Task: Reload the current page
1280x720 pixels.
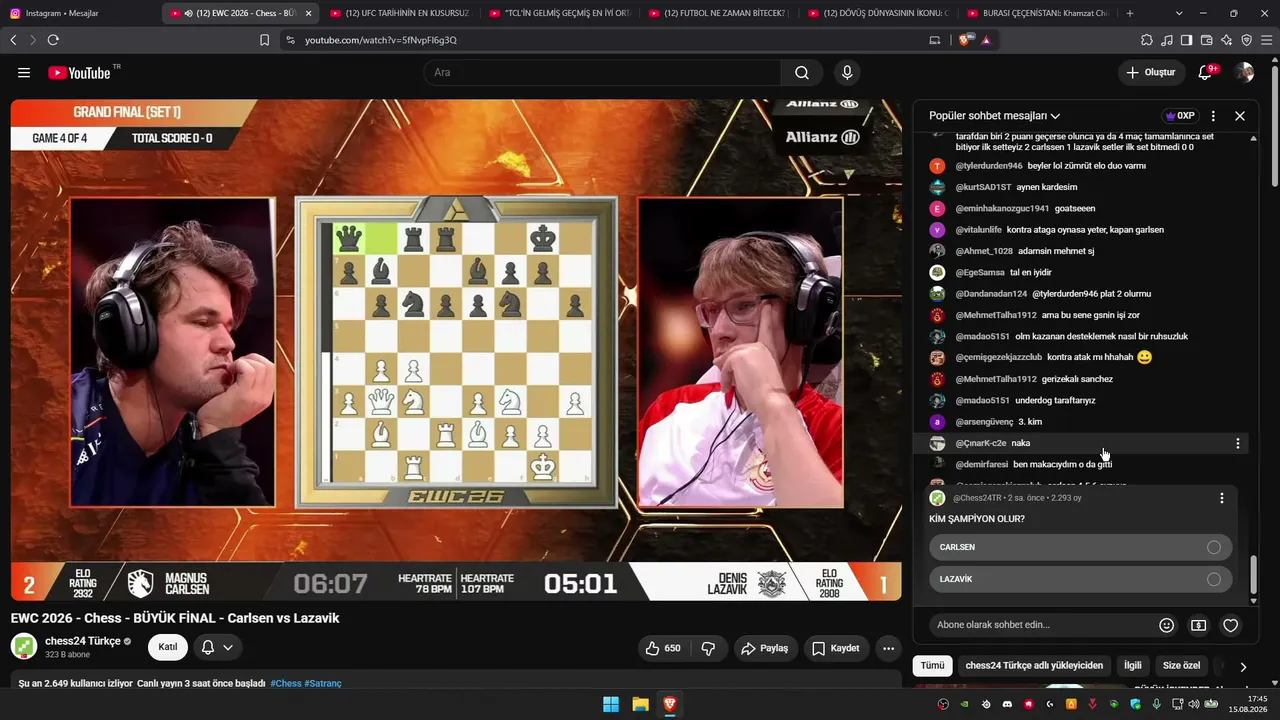Action: [x=53, y=40]
